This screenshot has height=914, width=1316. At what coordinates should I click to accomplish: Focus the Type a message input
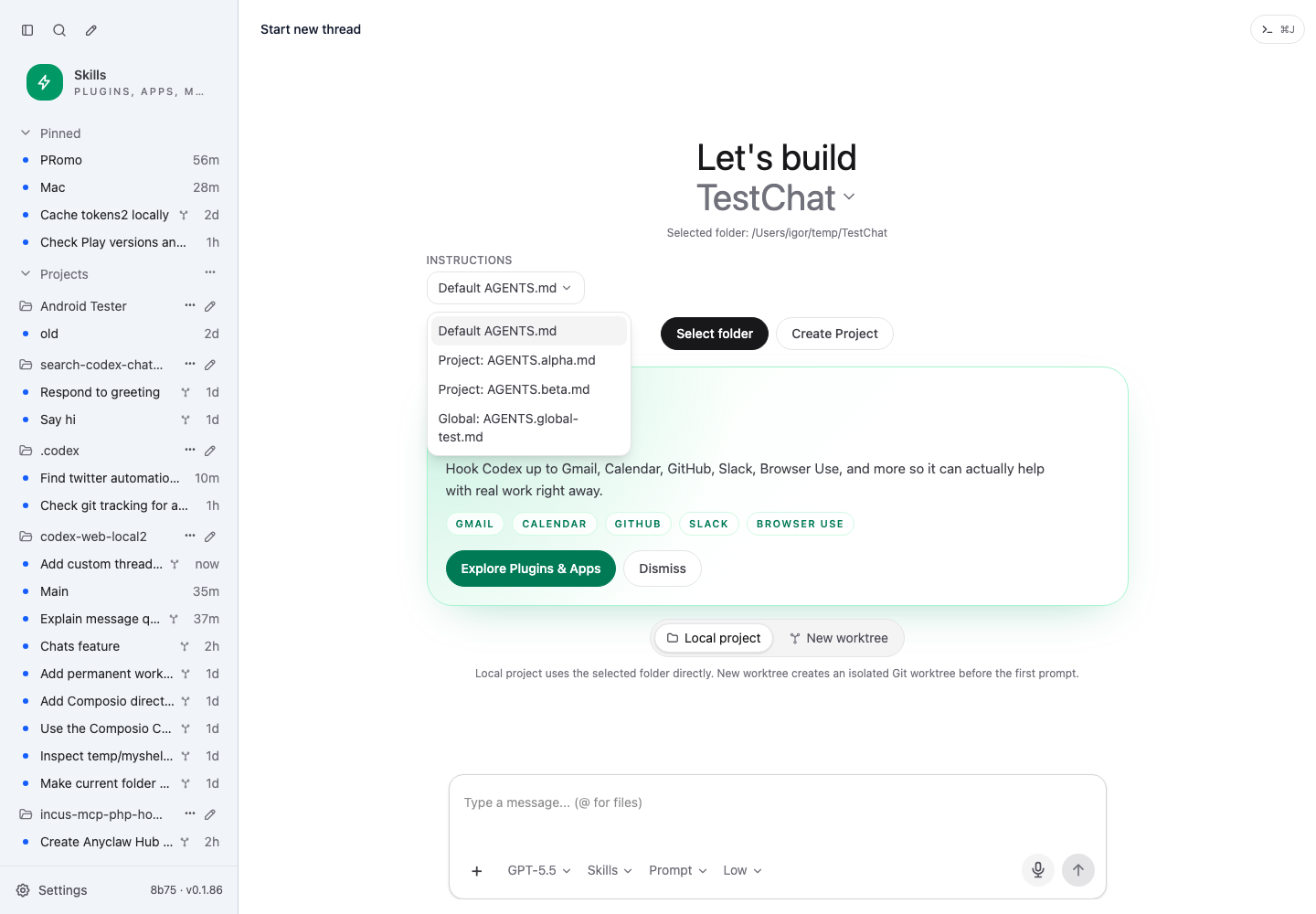(777, 802)
